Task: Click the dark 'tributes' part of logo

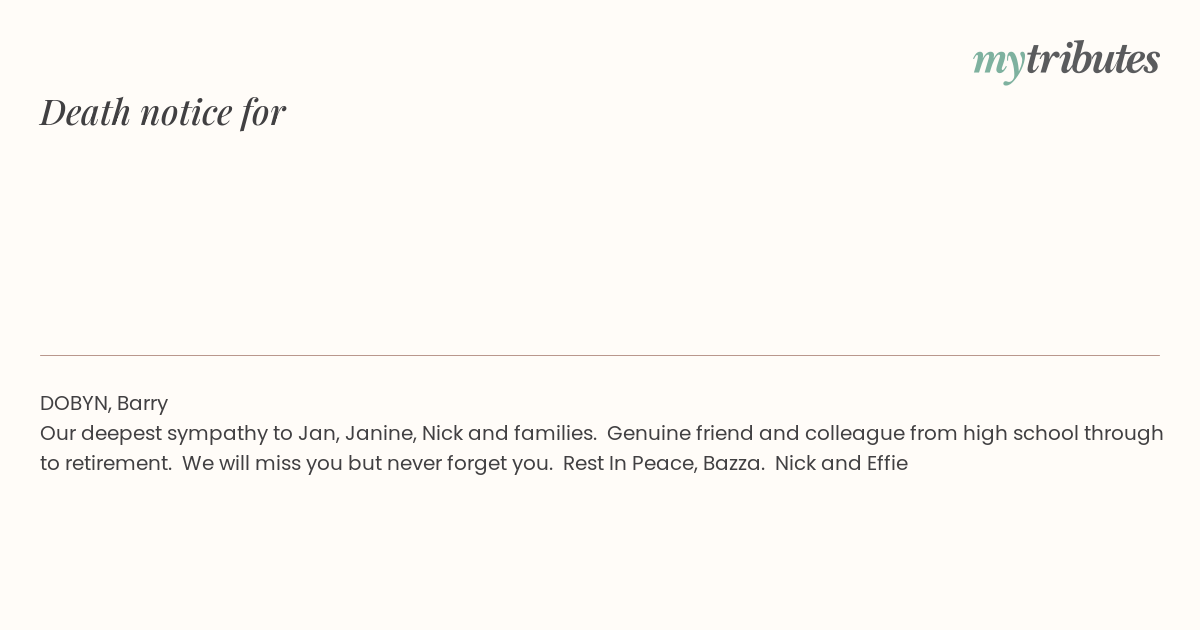Action: coord(1093,58)
